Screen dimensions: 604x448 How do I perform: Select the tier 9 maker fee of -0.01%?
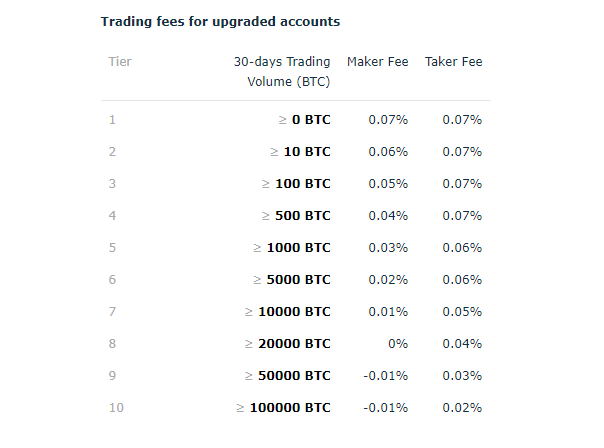pos(386,376)
